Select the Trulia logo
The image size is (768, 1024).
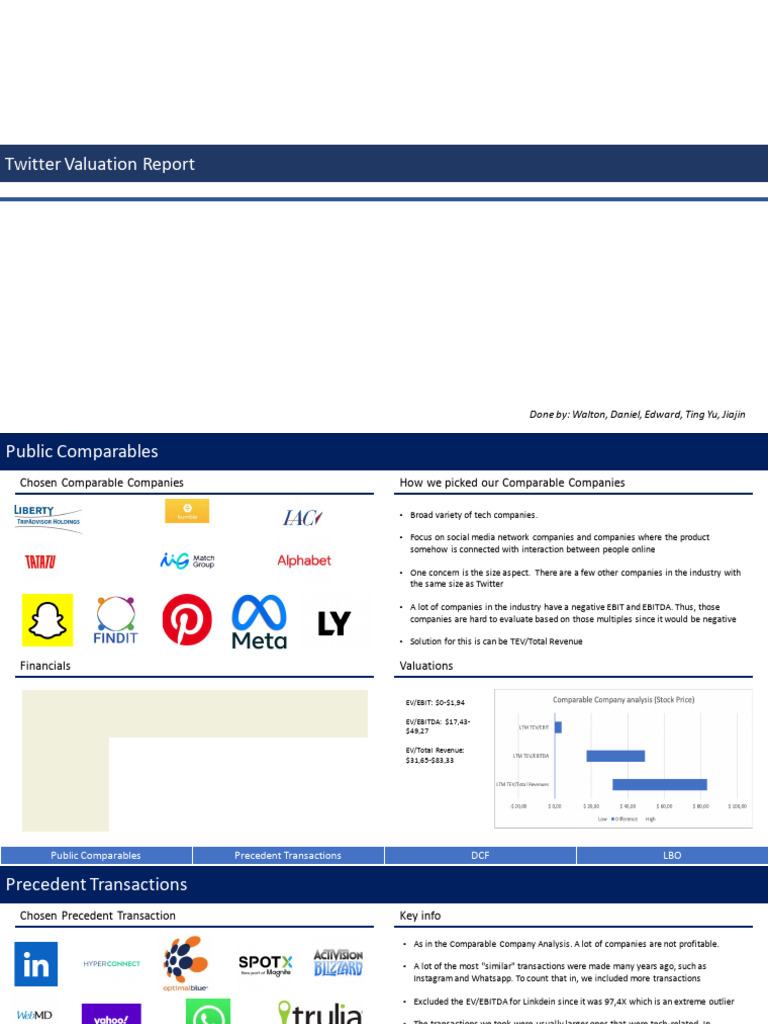tap(320, 1013)
